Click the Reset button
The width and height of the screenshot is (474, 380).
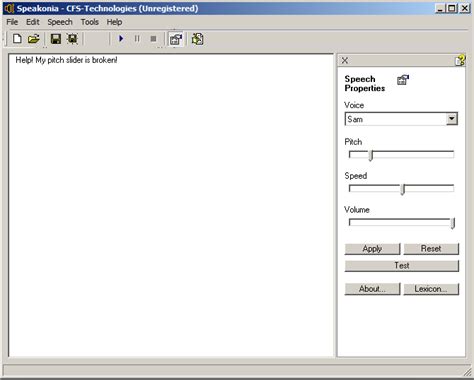431,249
